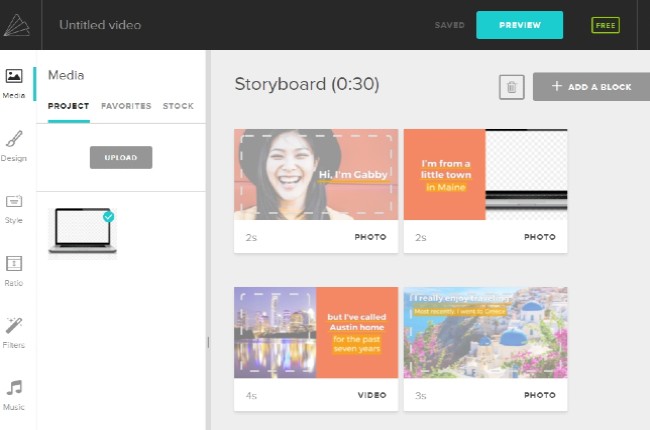Image resolution: width=650 pixels, height=430 pixels.
Task: Open the Media panel icon
Action: click(14, 82)
